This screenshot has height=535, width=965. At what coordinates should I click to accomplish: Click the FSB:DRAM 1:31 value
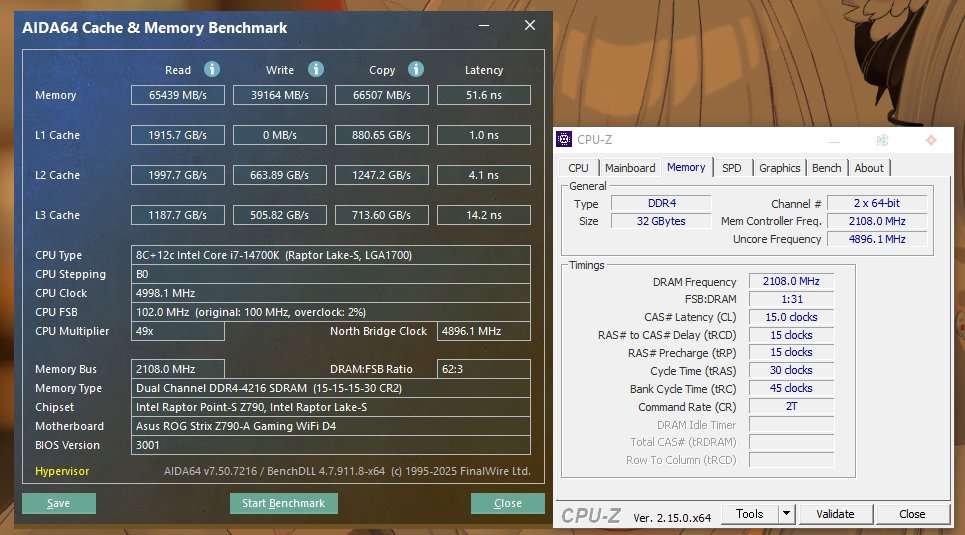click(x=791, y=299)
